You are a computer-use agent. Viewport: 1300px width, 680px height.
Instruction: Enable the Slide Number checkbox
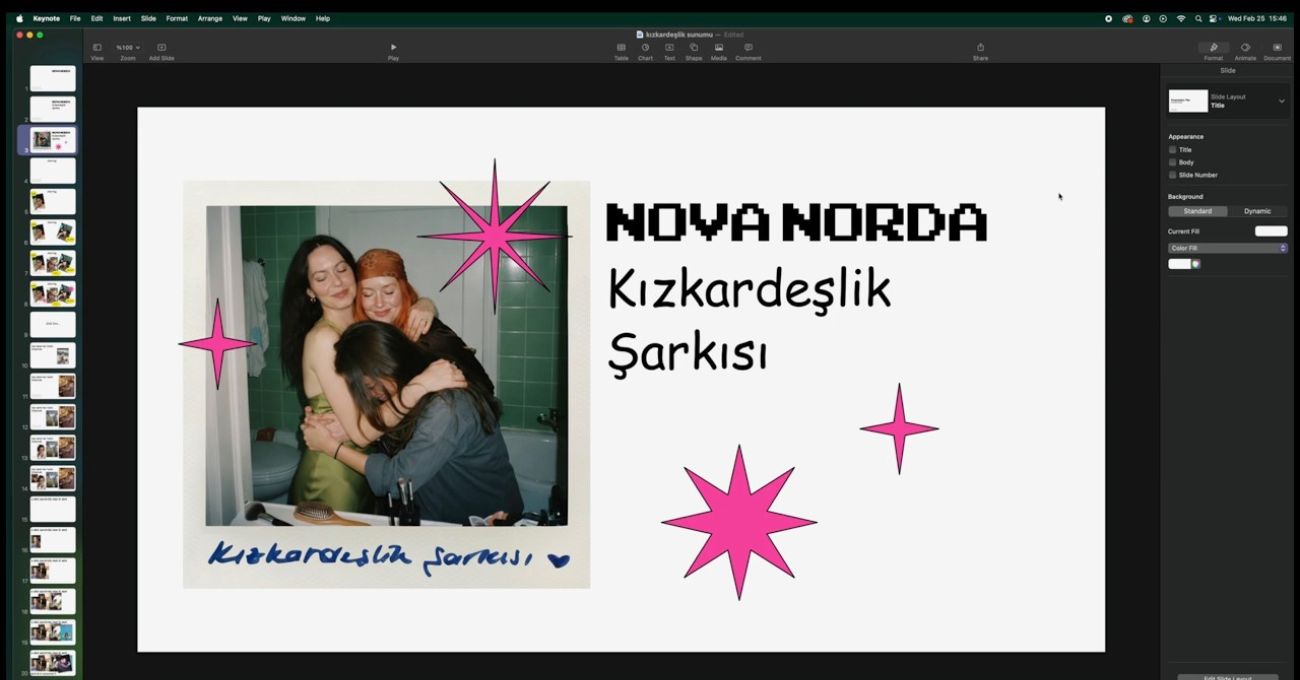coord(1172,175)
